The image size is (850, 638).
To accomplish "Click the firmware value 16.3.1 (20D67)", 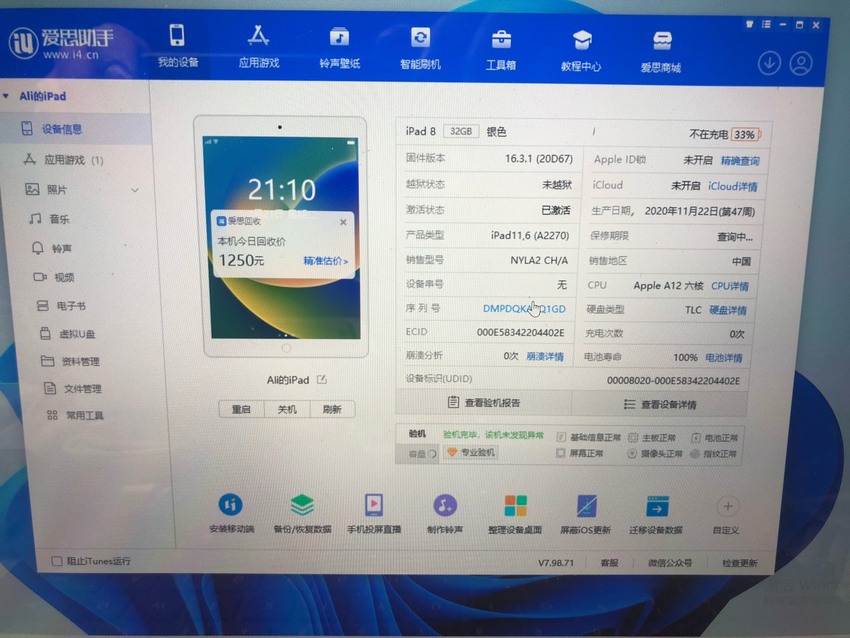I will click(539, 158).
